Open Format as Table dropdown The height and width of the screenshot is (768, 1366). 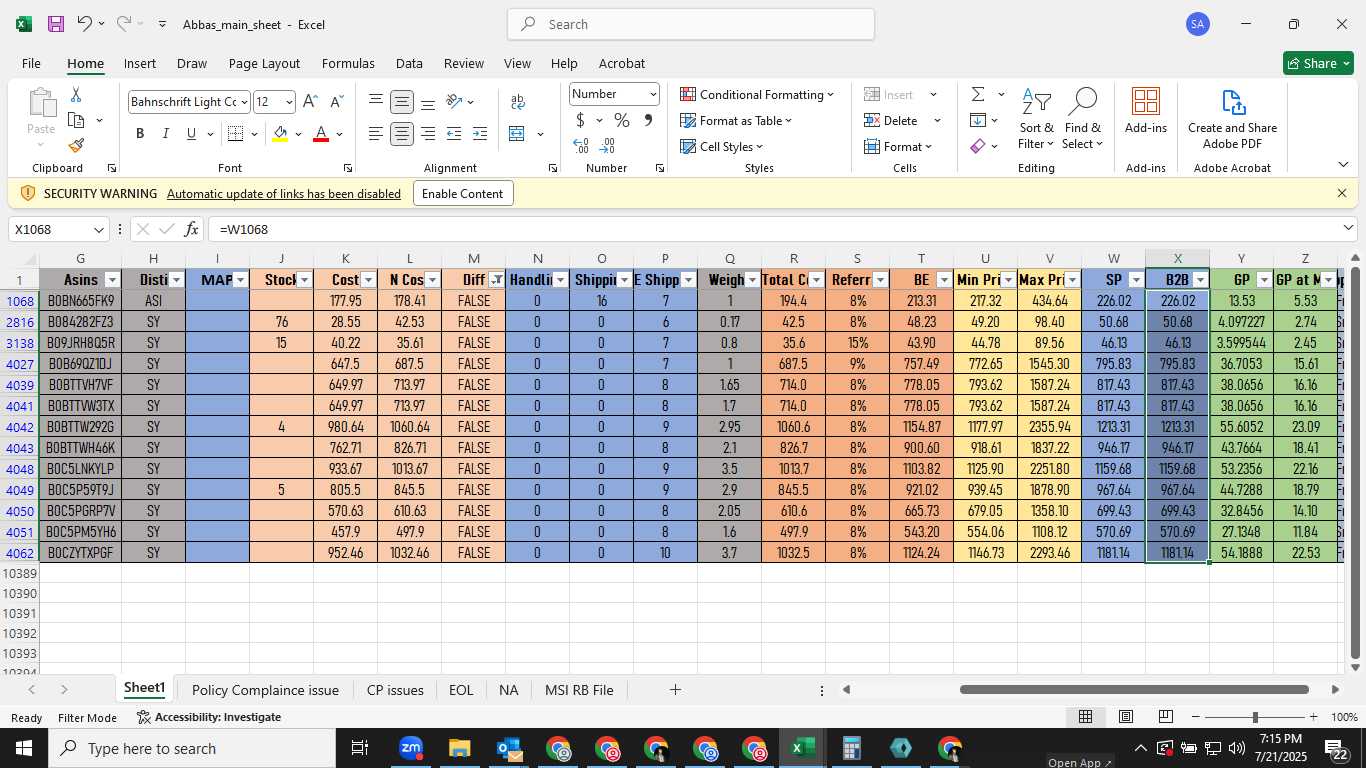(736, 120)
